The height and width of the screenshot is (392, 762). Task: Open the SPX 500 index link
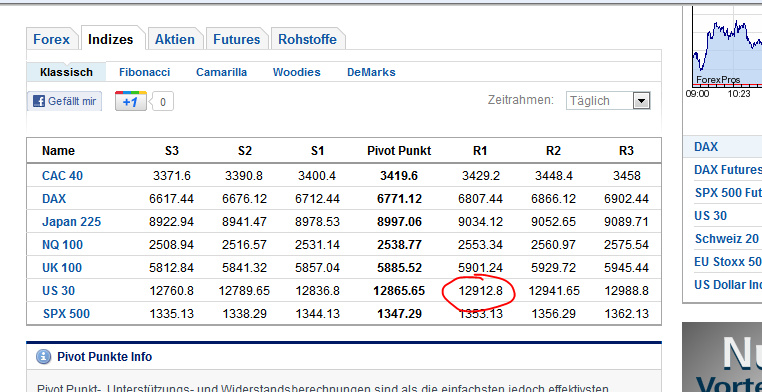66,314
